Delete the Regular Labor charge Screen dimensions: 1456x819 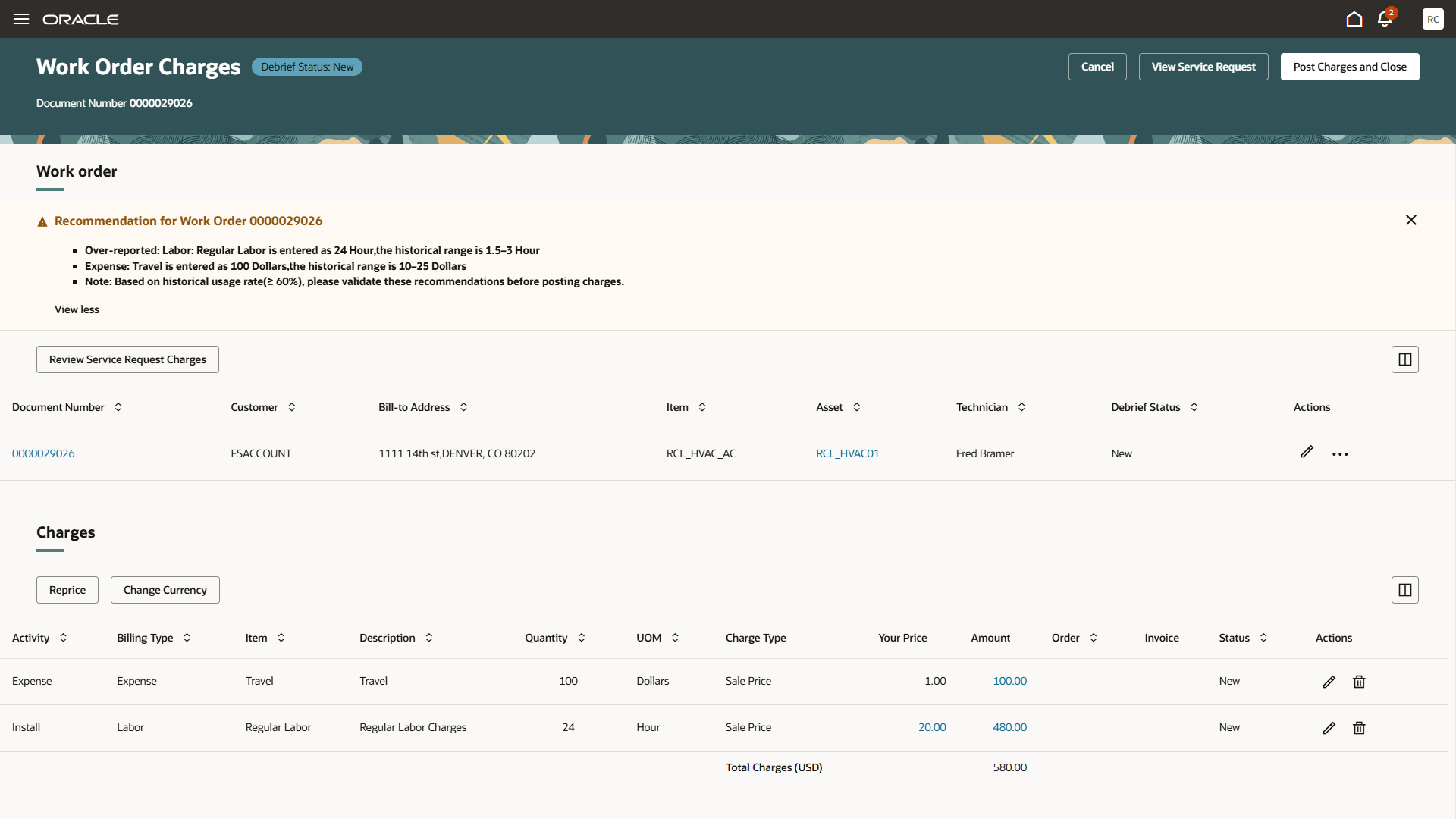coord(1359,728)
